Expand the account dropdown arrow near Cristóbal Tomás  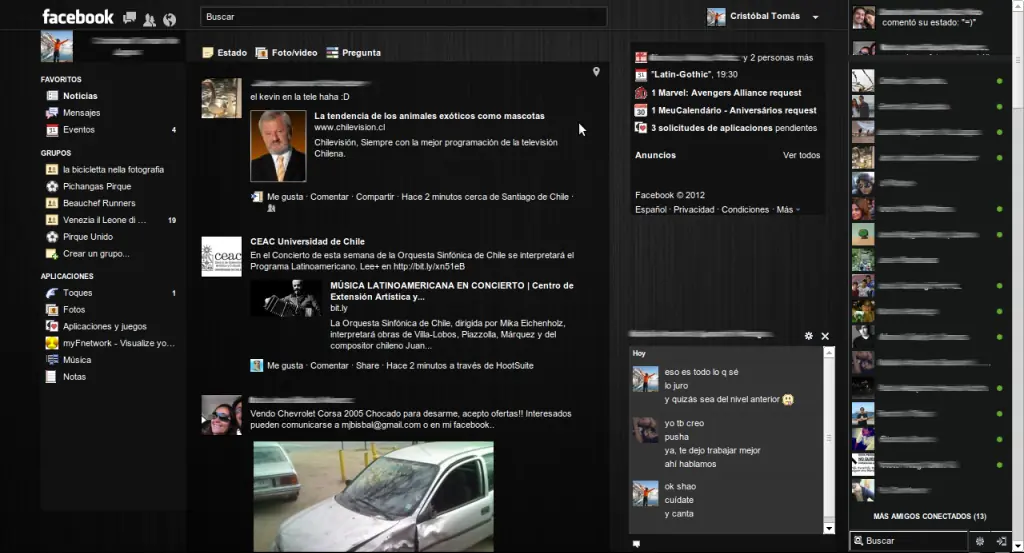point(816,17)
